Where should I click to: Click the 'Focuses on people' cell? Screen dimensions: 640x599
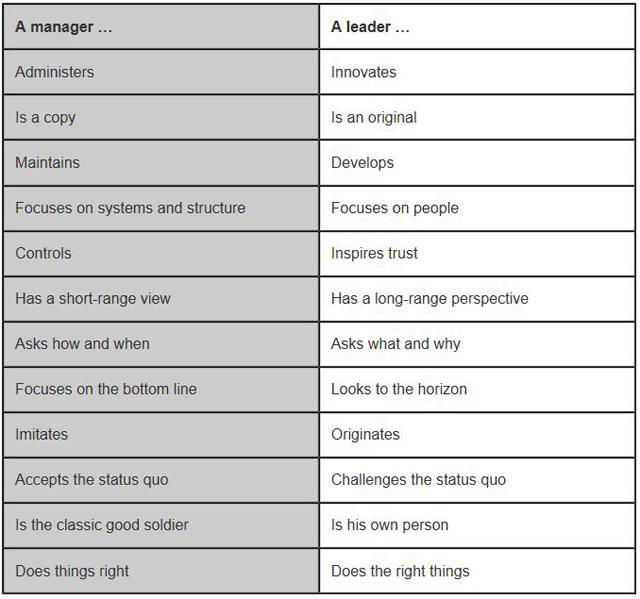click(477, 209)
